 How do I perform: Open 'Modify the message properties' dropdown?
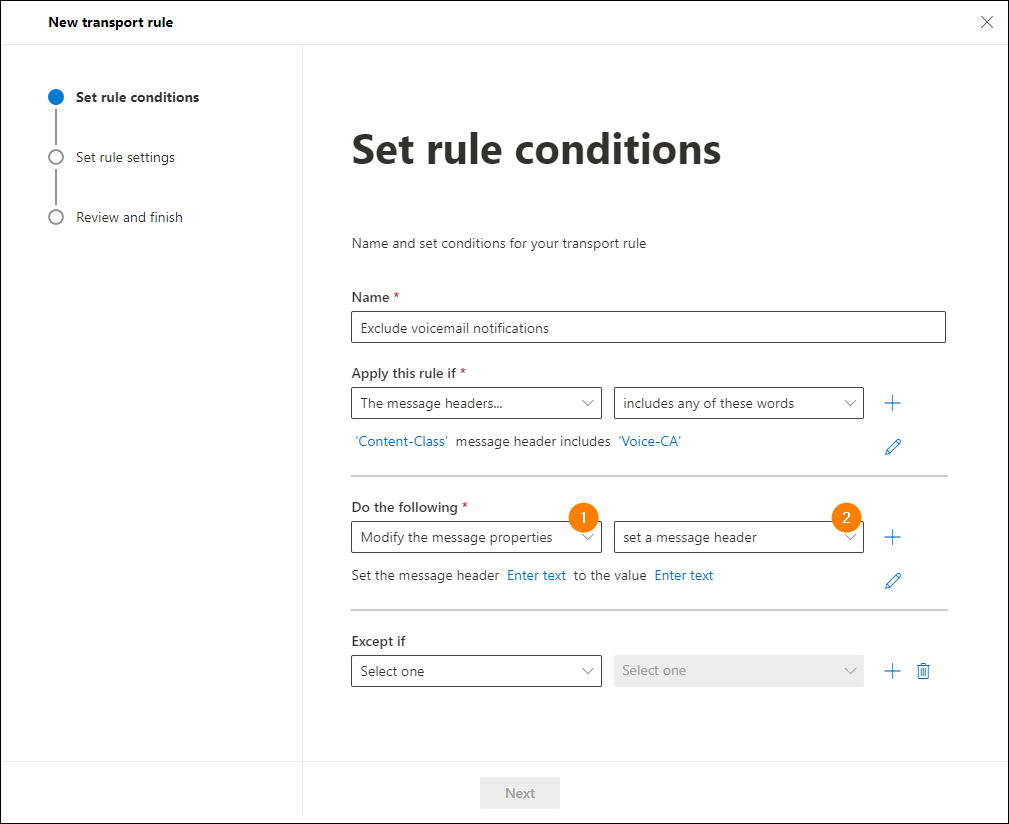point(476,537)
